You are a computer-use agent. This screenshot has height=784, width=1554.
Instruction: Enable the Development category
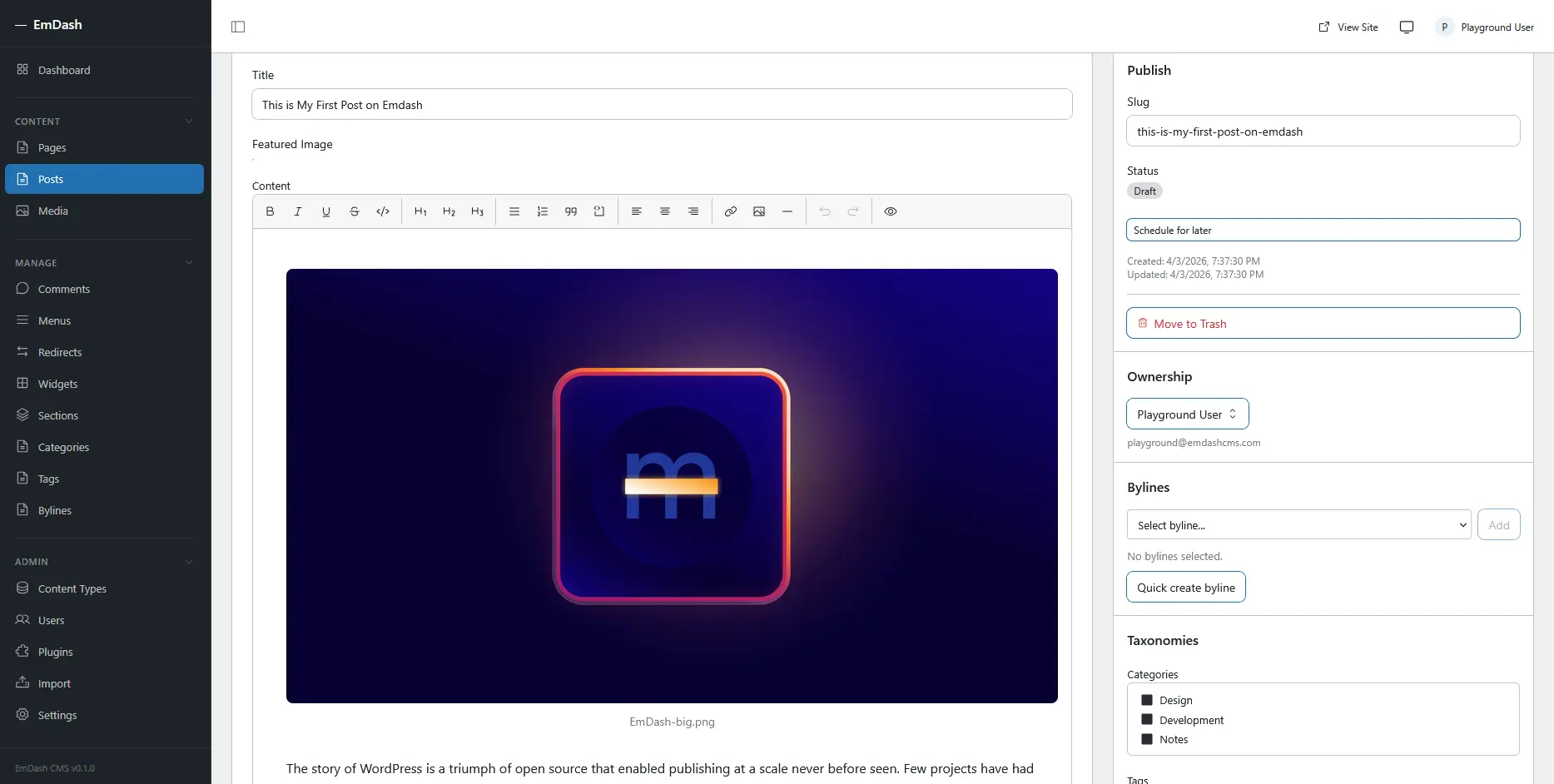point(1146,719)
